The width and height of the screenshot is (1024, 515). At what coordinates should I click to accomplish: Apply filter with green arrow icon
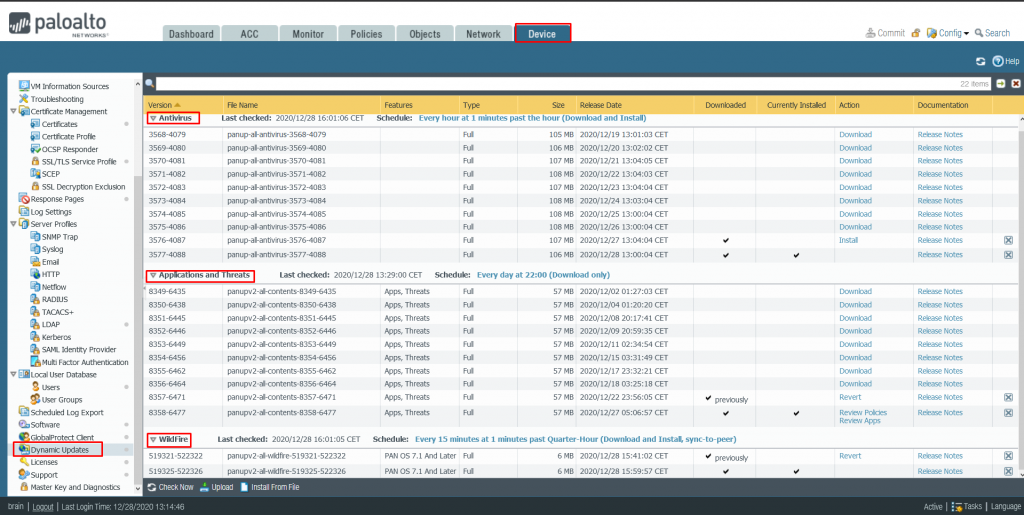pyautogui.click(x=1001, y=84)
